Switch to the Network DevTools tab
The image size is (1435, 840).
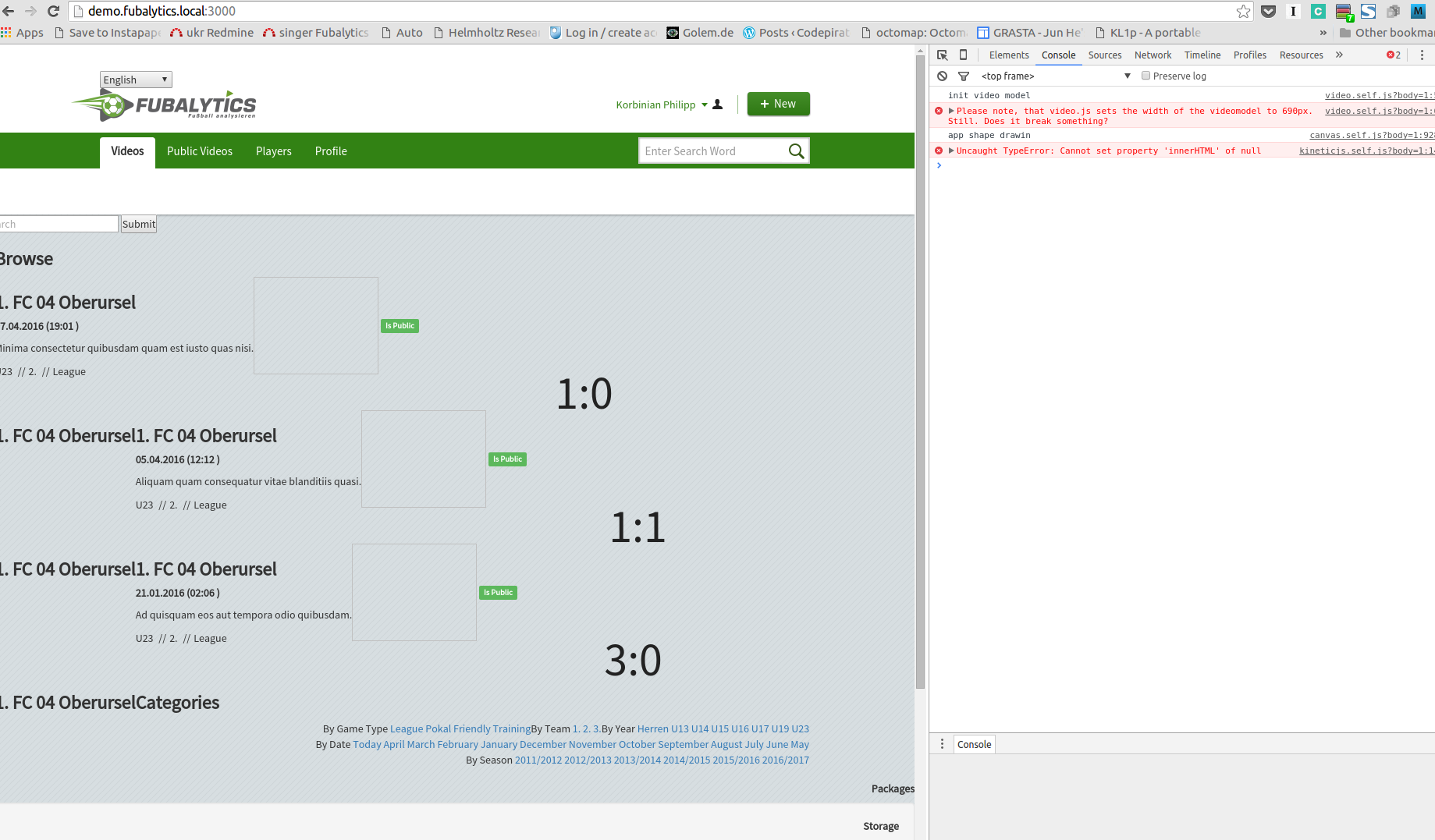[x=1153, y=55]
